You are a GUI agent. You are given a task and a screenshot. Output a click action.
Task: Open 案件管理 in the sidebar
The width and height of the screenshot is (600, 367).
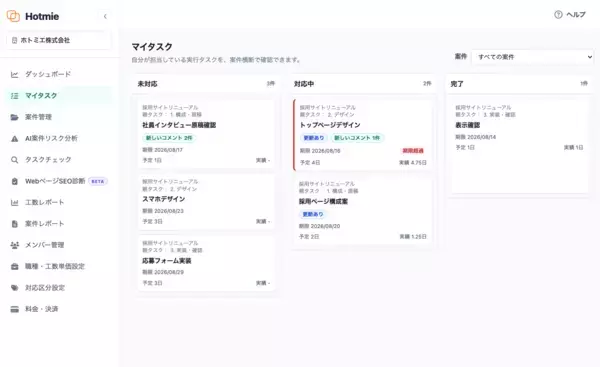59,117
